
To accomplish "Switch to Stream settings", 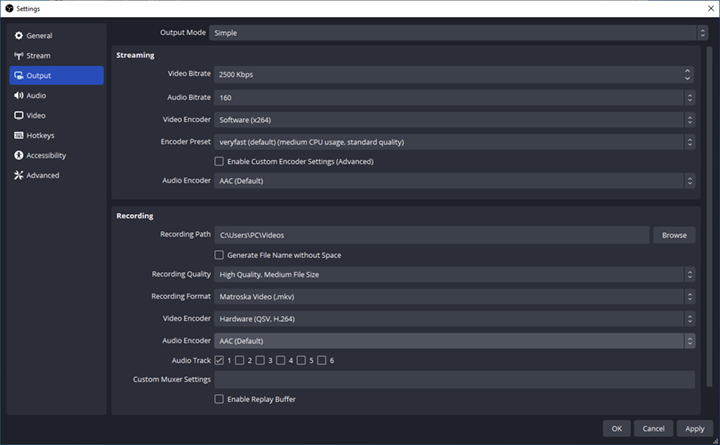I will (56, 56).
